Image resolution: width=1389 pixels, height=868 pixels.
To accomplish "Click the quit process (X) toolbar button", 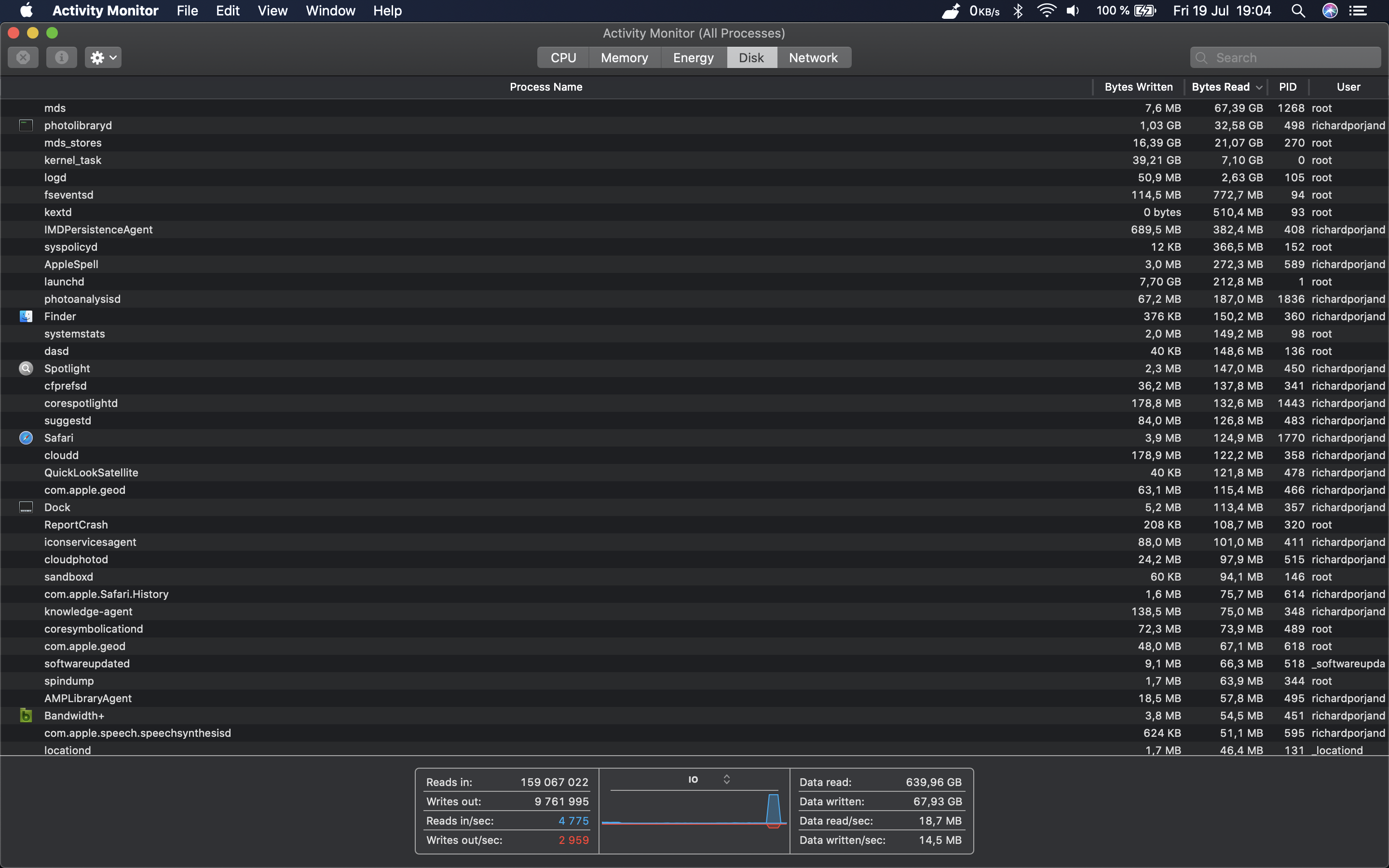I will tap(23, 57).
